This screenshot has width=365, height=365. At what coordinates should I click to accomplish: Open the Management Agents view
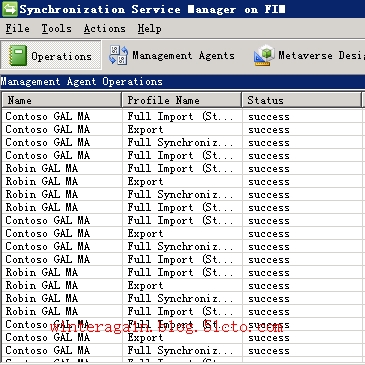click(172, 55)
